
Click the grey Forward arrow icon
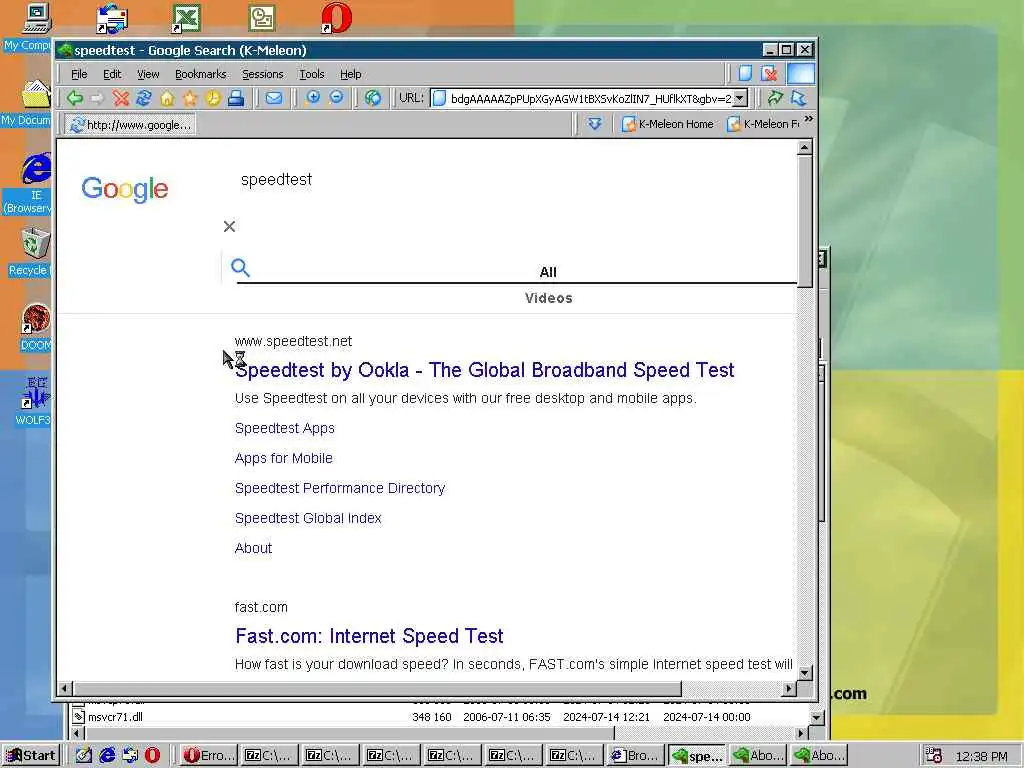coord(97,99)
